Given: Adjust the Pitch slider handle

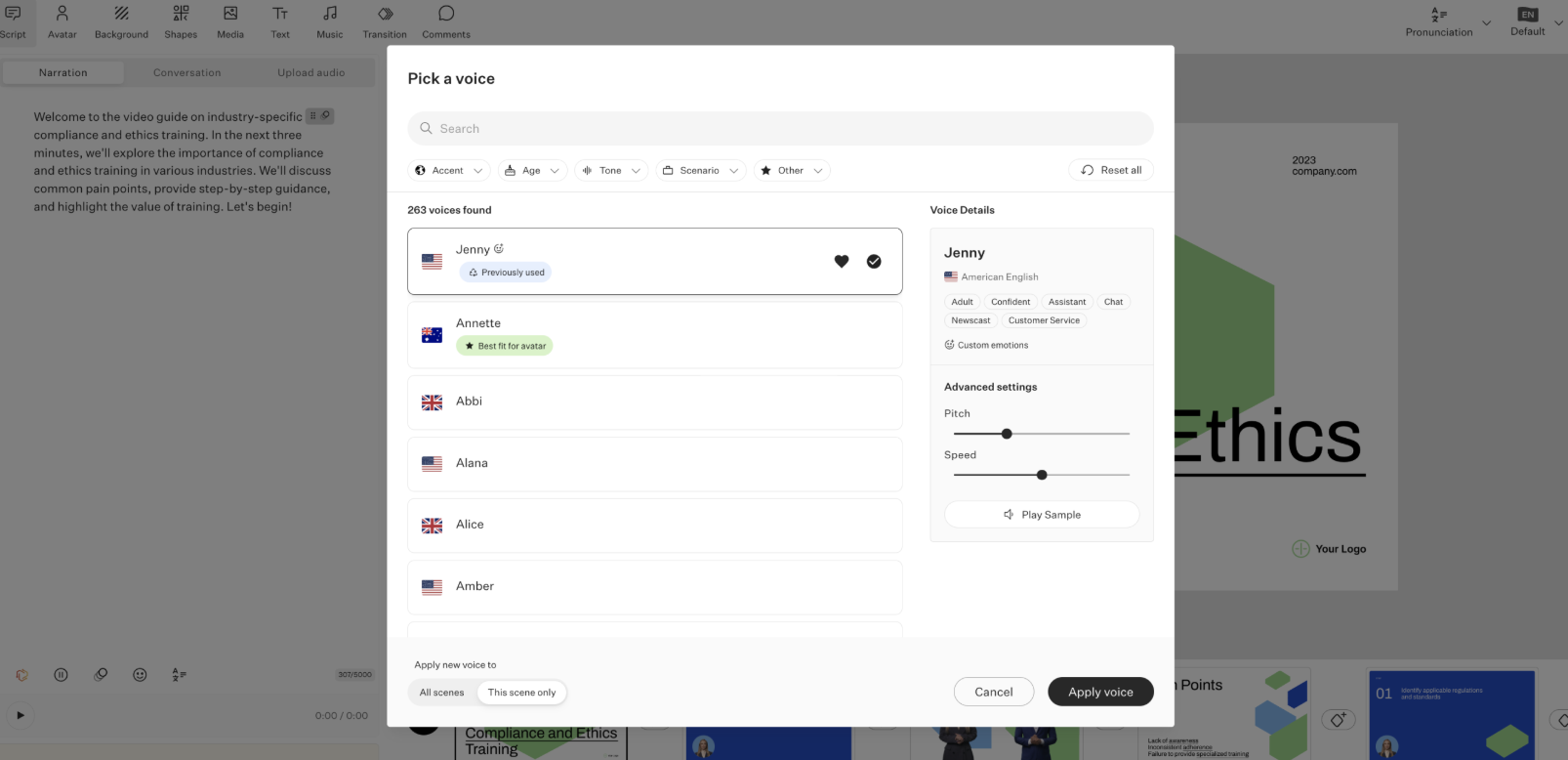Looking at the screenshot, I should pos(1007,434).
